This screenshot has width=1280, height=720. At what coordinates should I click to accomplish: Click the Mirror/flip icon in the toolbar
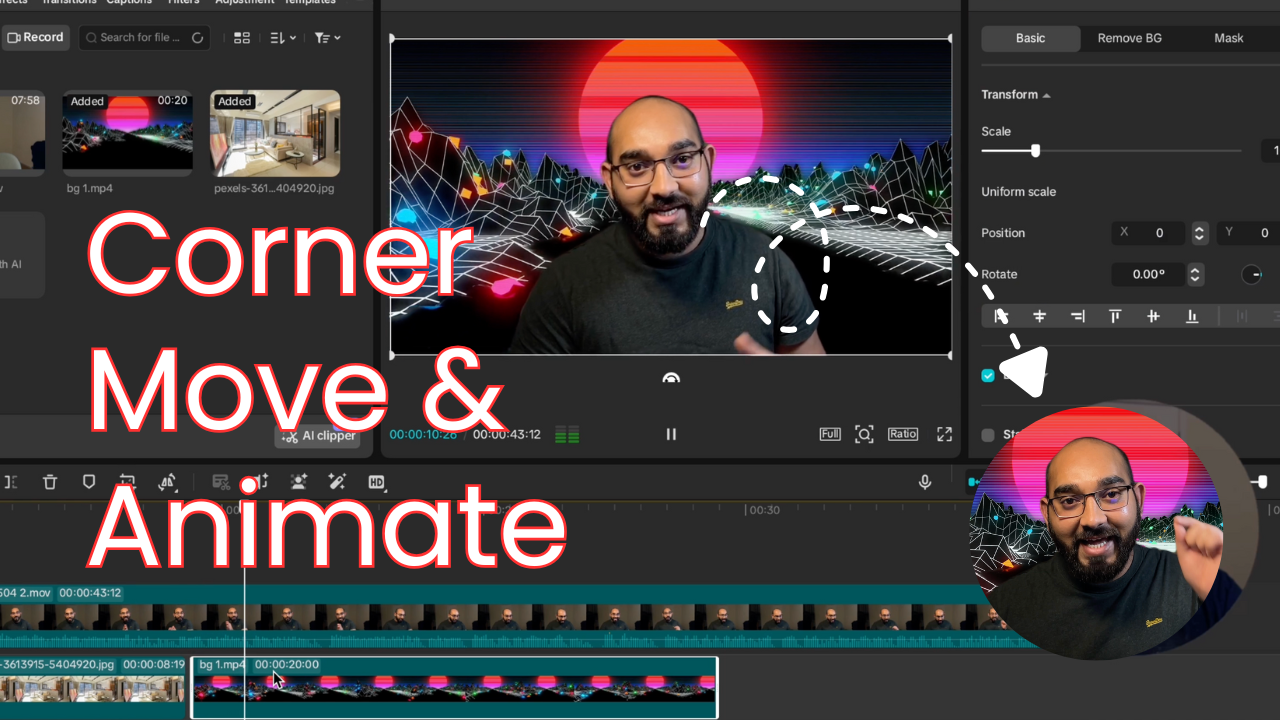[167, 482]
